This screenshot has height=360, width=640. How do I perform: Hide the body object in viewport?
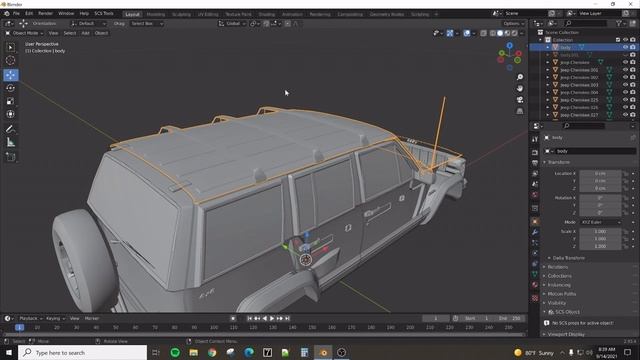click(x=625, y=47)
